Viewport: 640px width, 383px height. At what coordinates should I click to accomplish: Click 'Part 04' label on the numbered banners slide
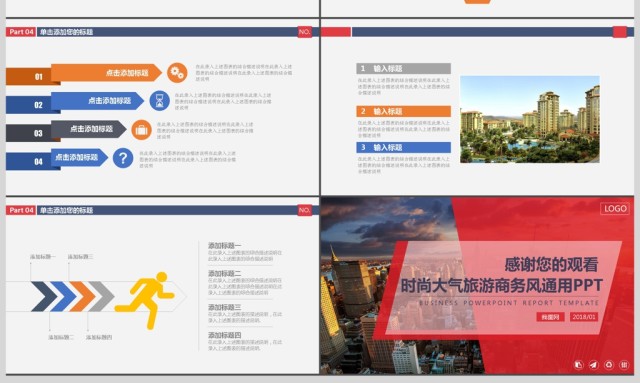pos(21,32)
